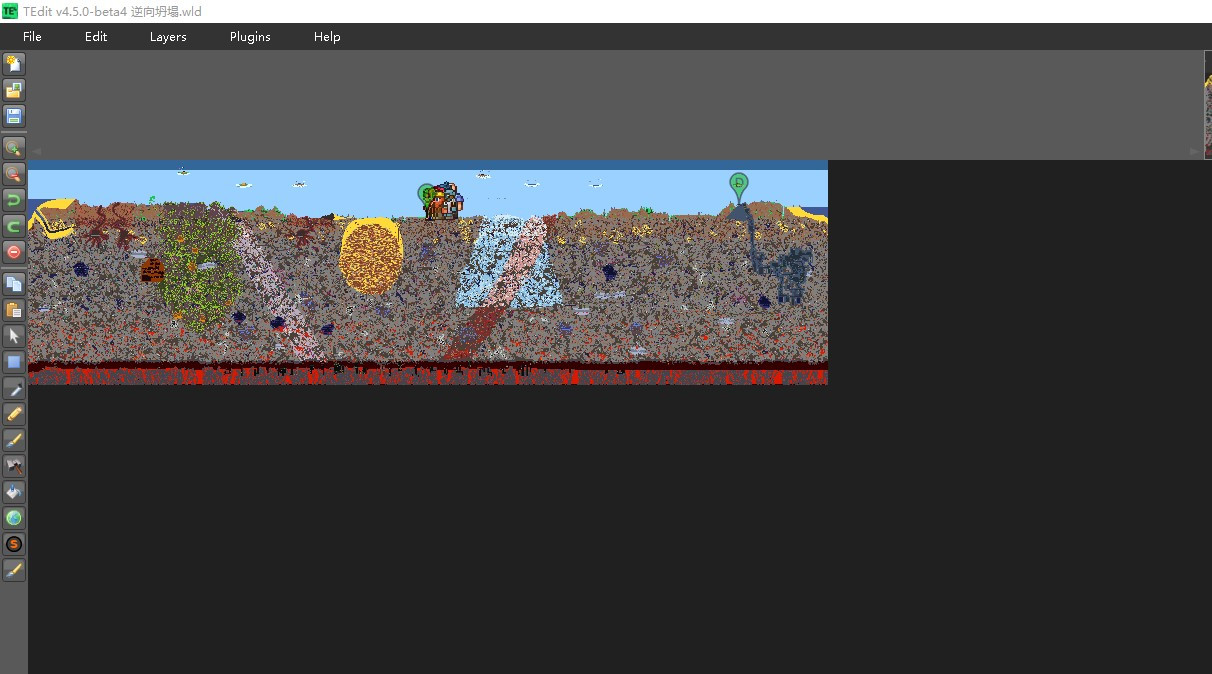Viewport: 1212px width, 674px height.
Task: Select the Brush tool
Action: 14,440
